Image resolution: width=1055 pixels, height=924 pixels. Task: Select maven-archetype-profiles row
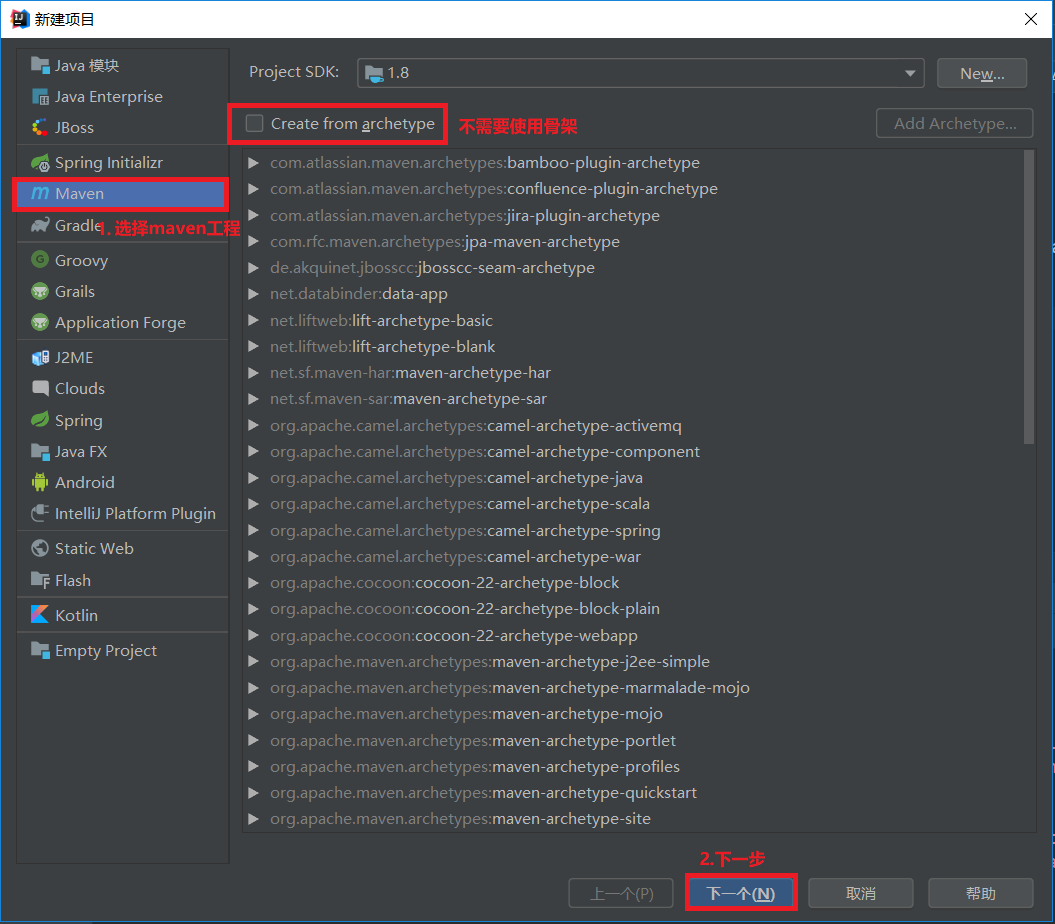point(632,767)
